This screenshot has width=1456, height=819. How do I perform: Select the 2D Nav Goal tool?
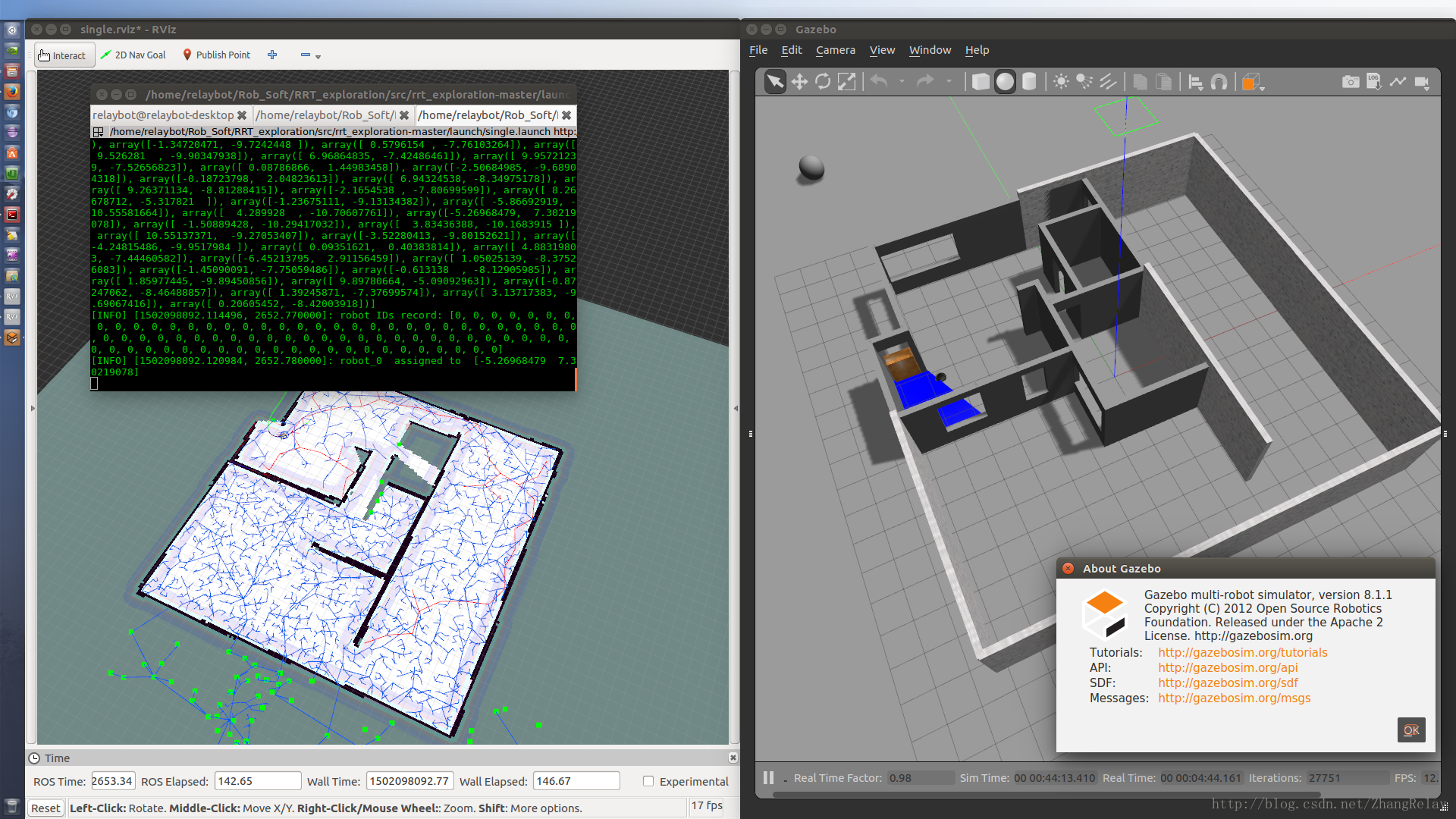point(133,55)
